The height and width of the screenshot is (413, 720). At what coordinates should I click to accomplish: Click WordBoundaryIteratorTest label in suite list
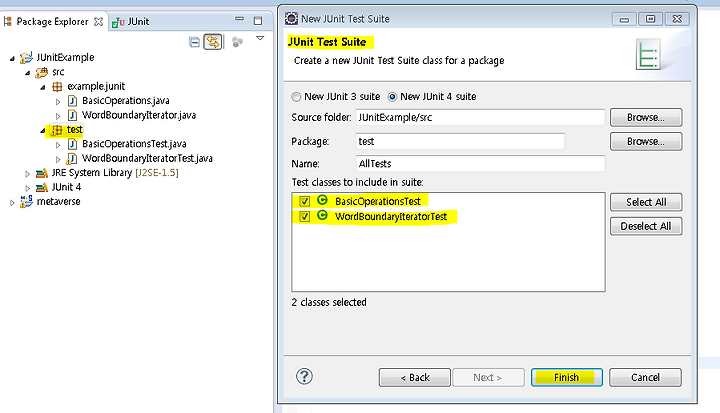(391, 216)
